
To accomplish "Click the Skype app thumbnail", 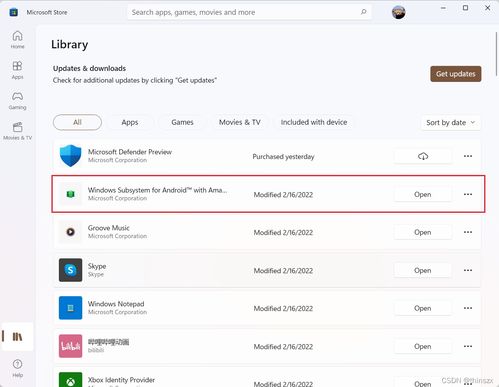I will tap(70, 270).
